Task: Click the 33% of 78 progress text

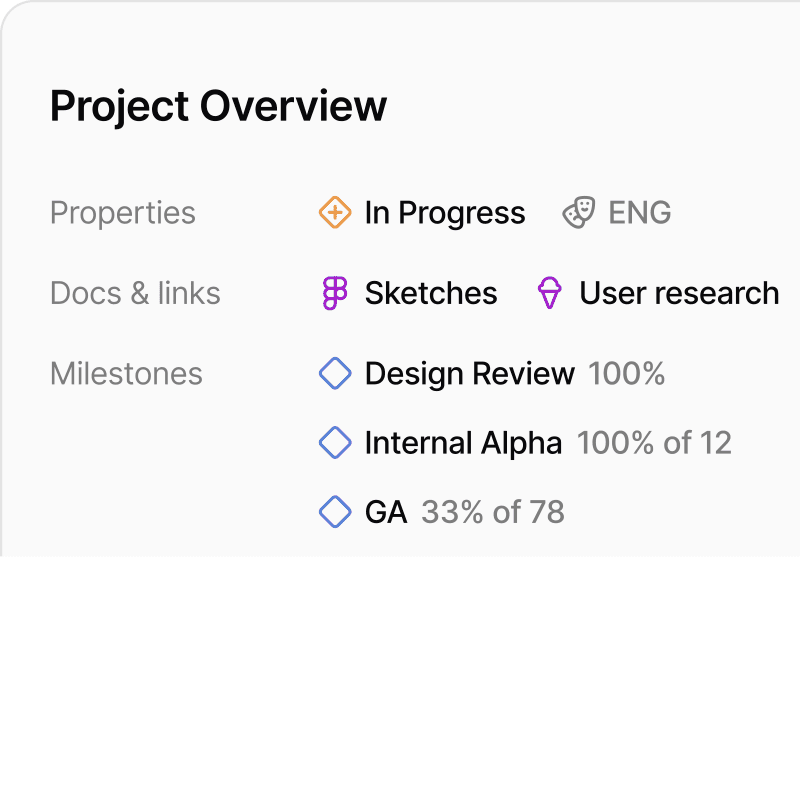Action: tap(493, 512)
